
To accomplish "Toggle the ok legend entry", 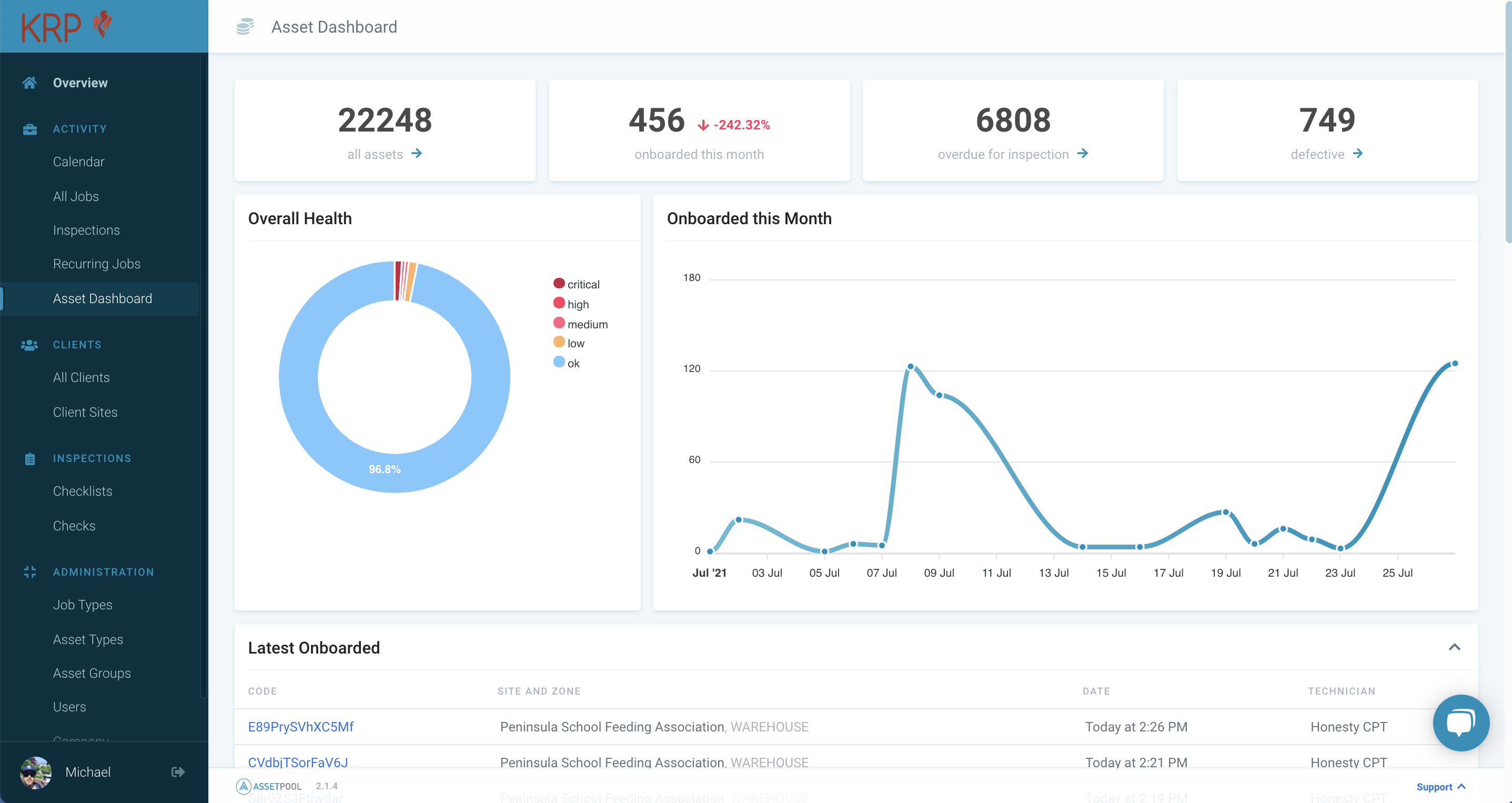I will pos(567,363).
